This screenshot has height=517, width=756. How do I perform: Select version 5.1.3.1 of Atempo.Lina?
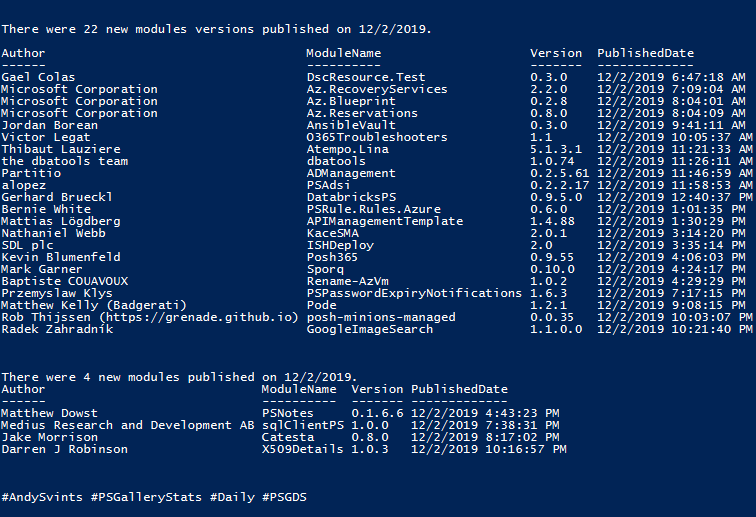tap(556, 149)
